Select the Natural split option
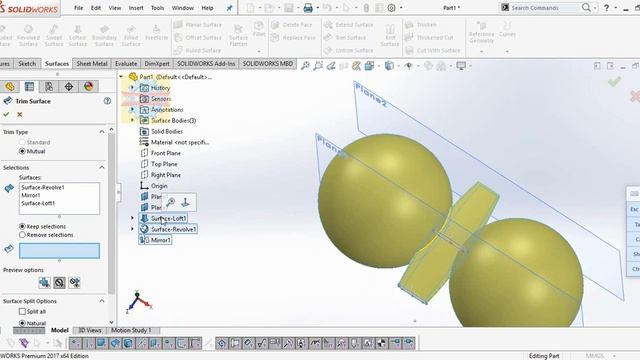The image size is (640, 360). 22,323
